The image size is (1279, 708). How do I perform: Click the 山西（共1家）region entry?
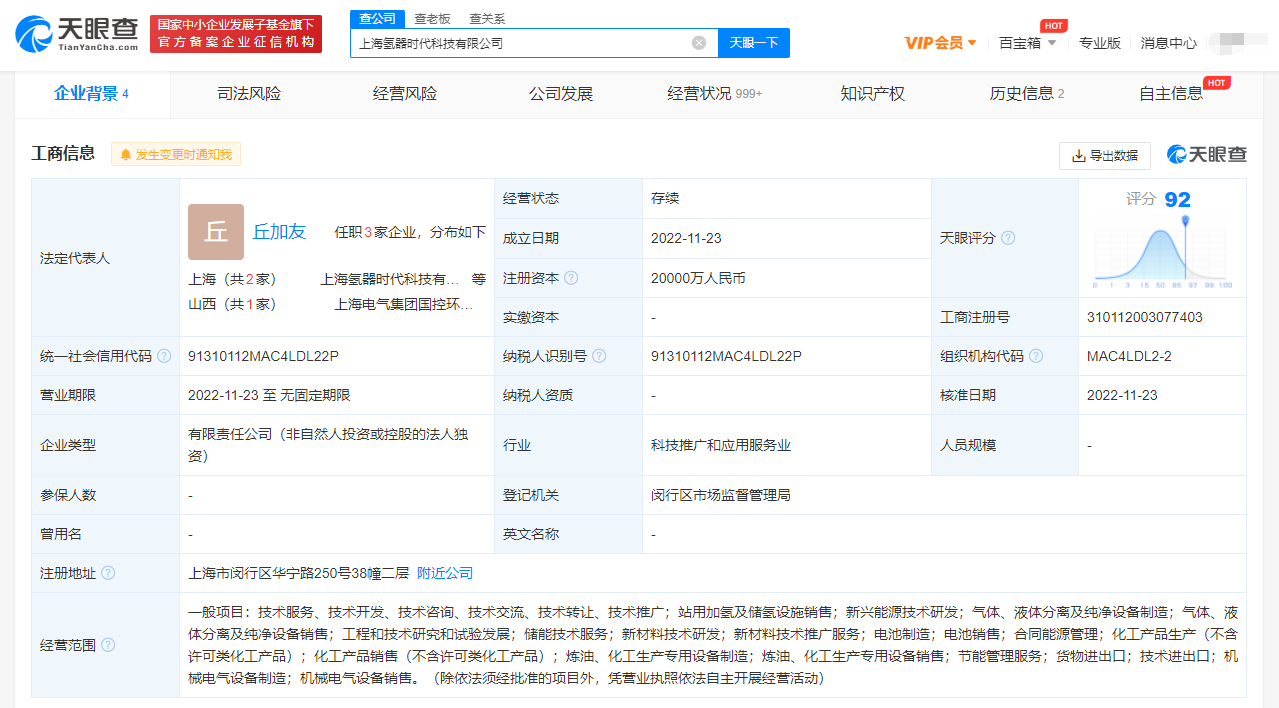click(x=232, y=304)
